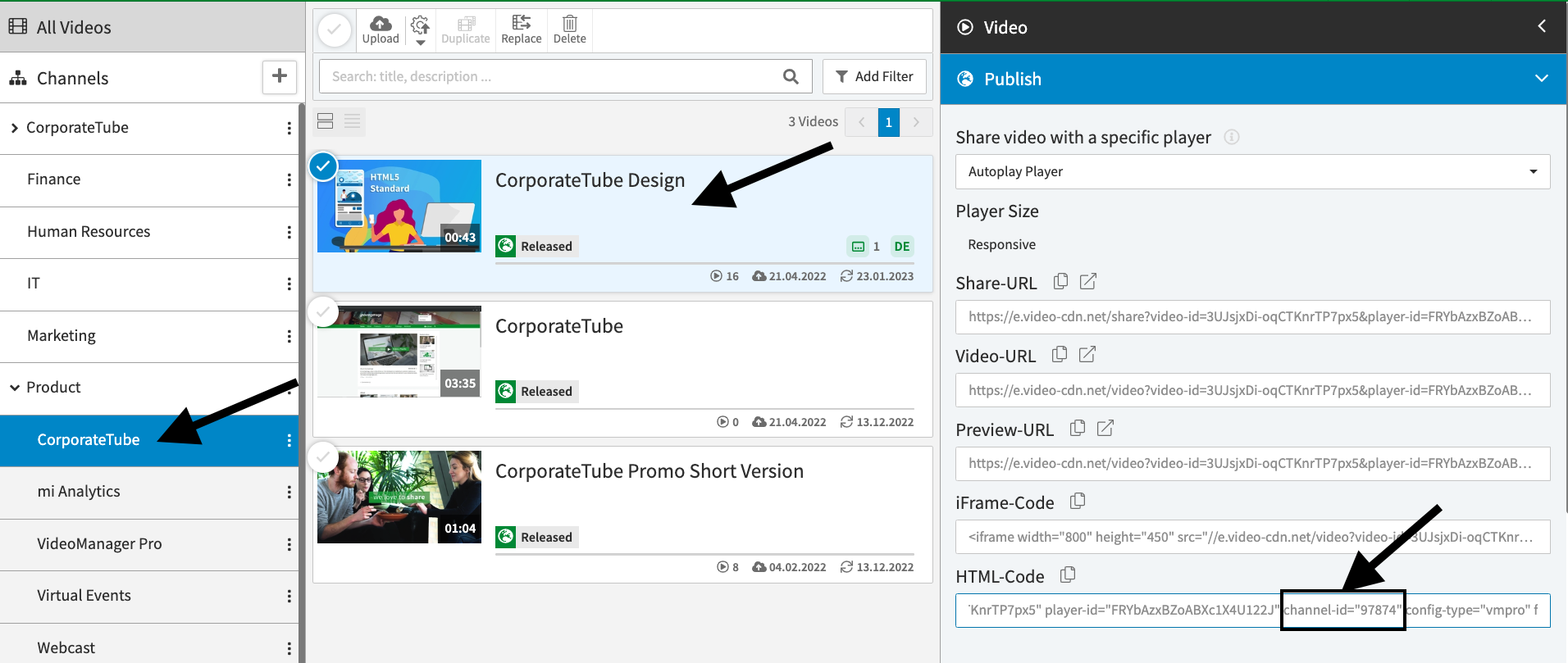Switch to detailed card list view
This screenshot has width=1568, height=663.
[326, 121]
